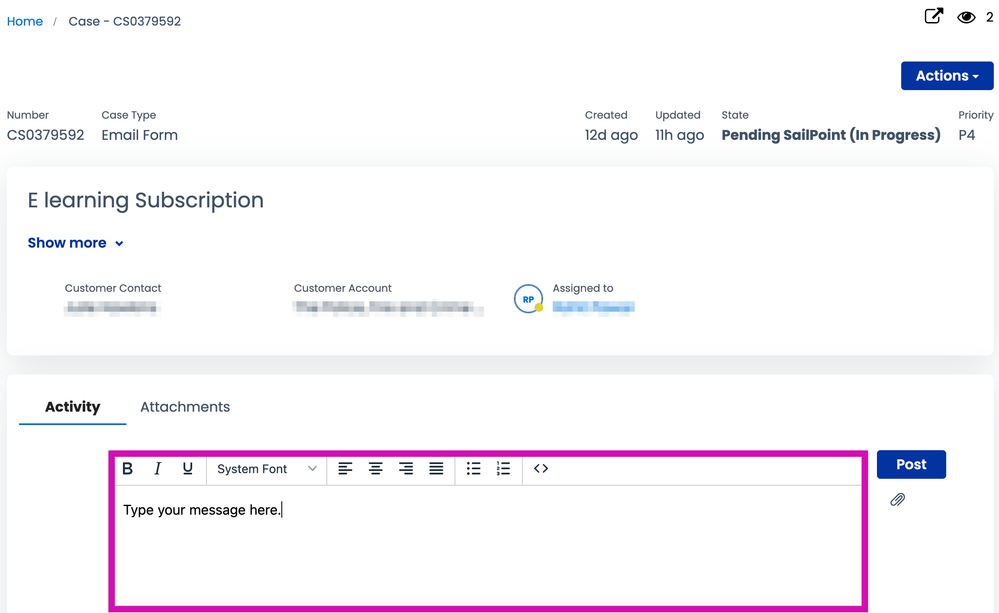Switch to the Attachments tab
999x613 pixels.
185,407
